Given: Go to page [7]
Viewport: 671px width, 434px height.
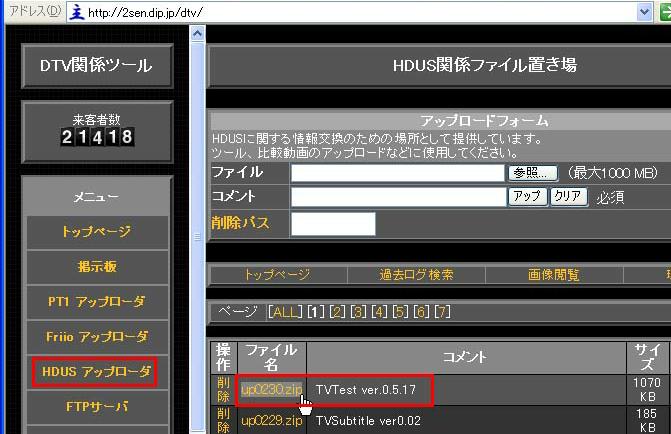Looking at the screenshot, I should pyautogui.click(x=442, y=312).
